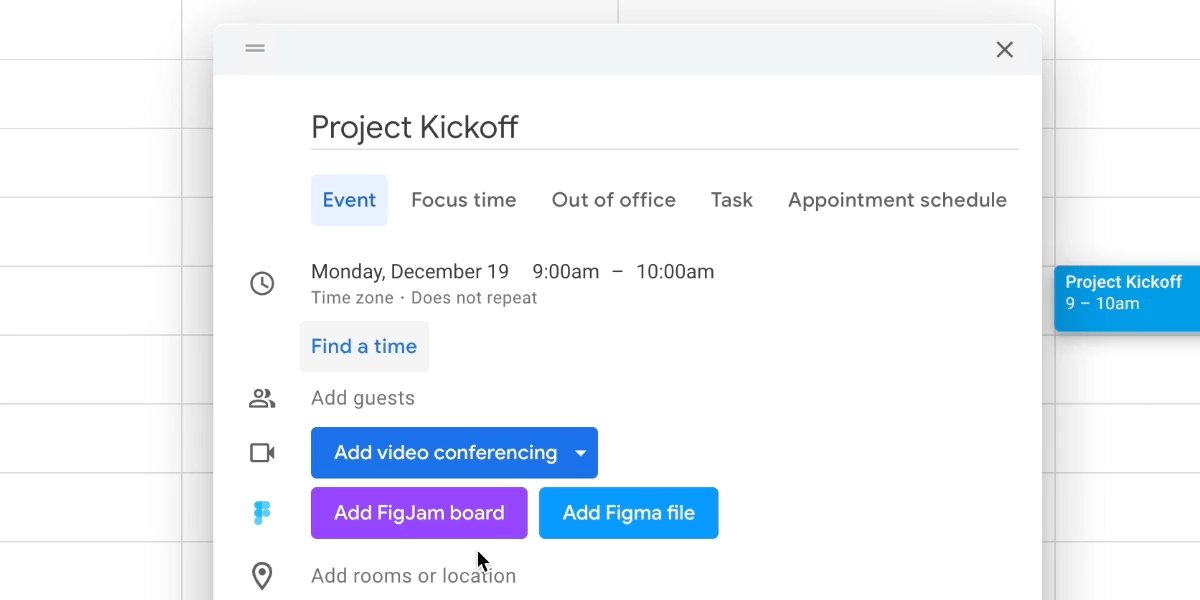Image resolution: width=1200 pixels, height=600 pixels.
Task: Click the location pin icon
Action: point(262,575)
